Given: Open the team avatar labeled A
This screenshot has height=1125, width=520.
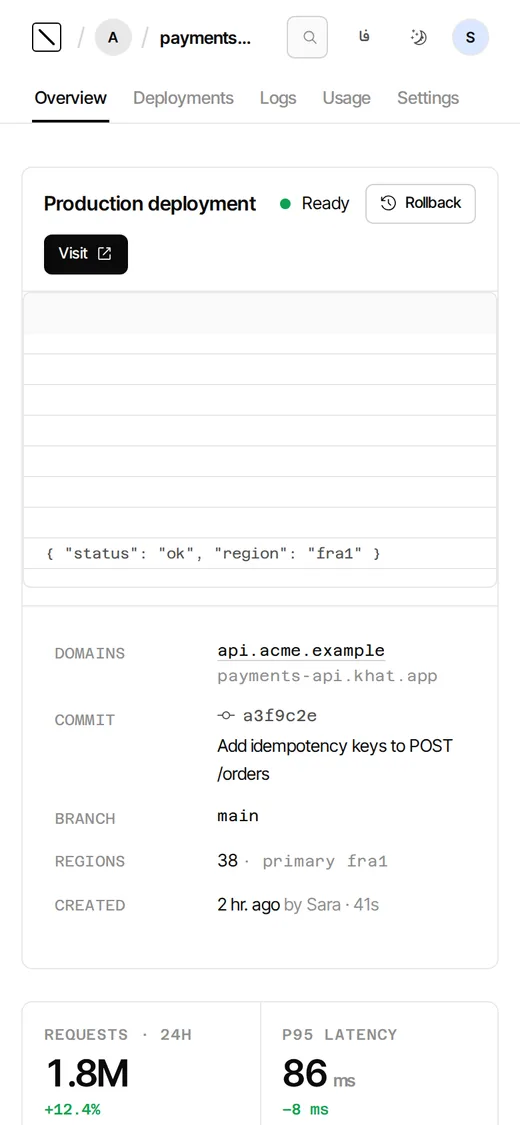Looking at the screenshot, I should coord(113,37).
